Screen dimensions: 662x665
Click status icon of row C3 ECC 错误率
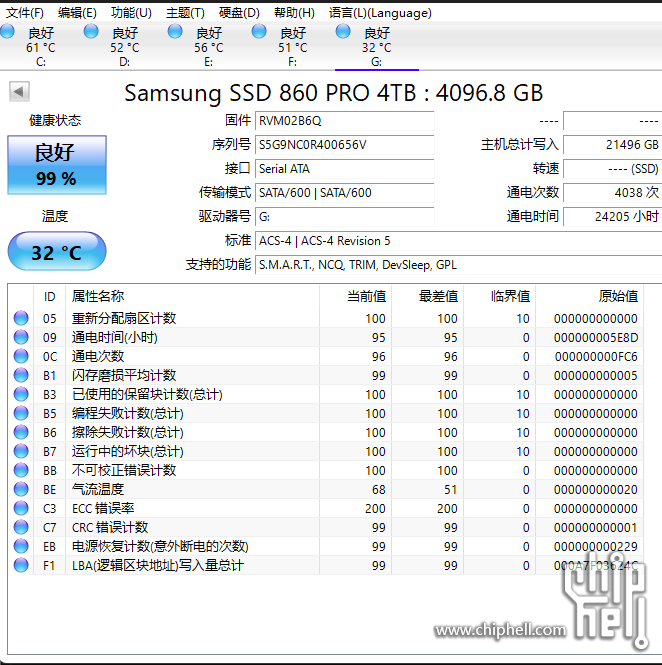point(21,508)
